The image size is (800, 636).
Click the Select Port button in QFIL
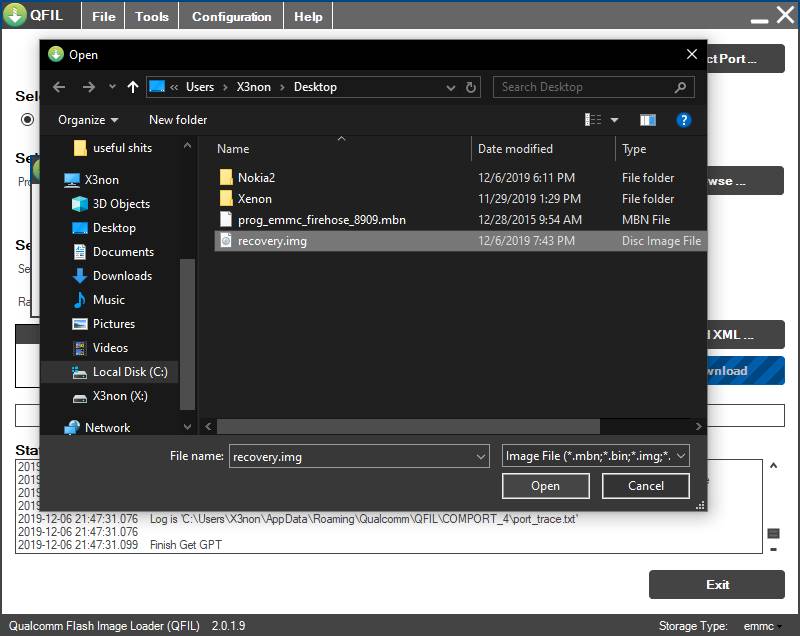pyautogui.click(x=745, y=59)
